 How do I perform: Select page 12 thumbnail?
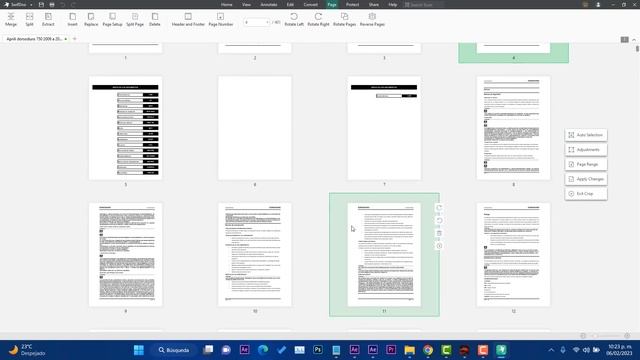point(513,255)
